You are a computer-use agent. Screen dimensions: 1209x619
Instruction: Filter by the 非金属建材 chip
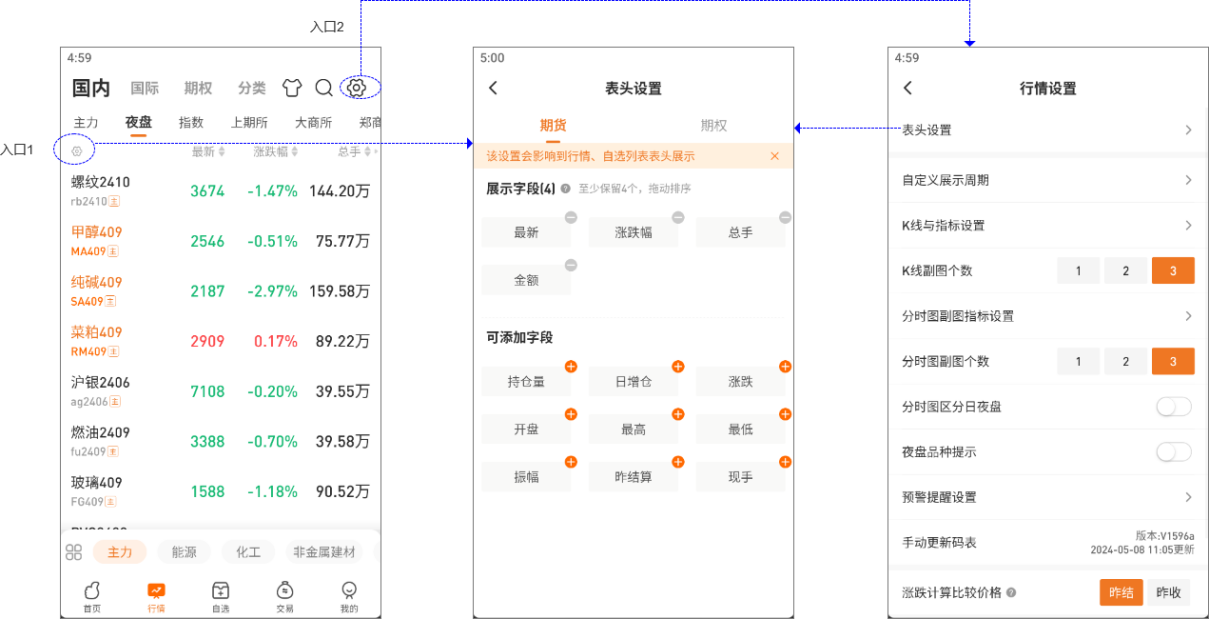(324, 552)
